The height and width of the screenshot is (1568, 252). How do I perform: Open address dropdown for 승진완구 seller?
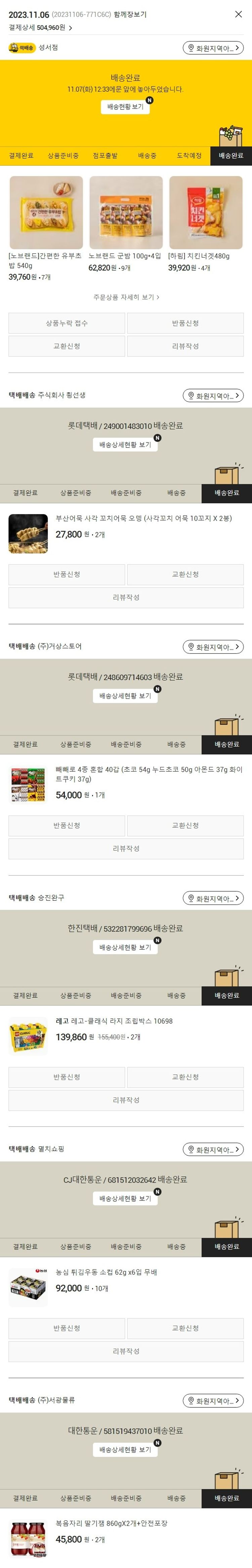[x=213, y=898]
